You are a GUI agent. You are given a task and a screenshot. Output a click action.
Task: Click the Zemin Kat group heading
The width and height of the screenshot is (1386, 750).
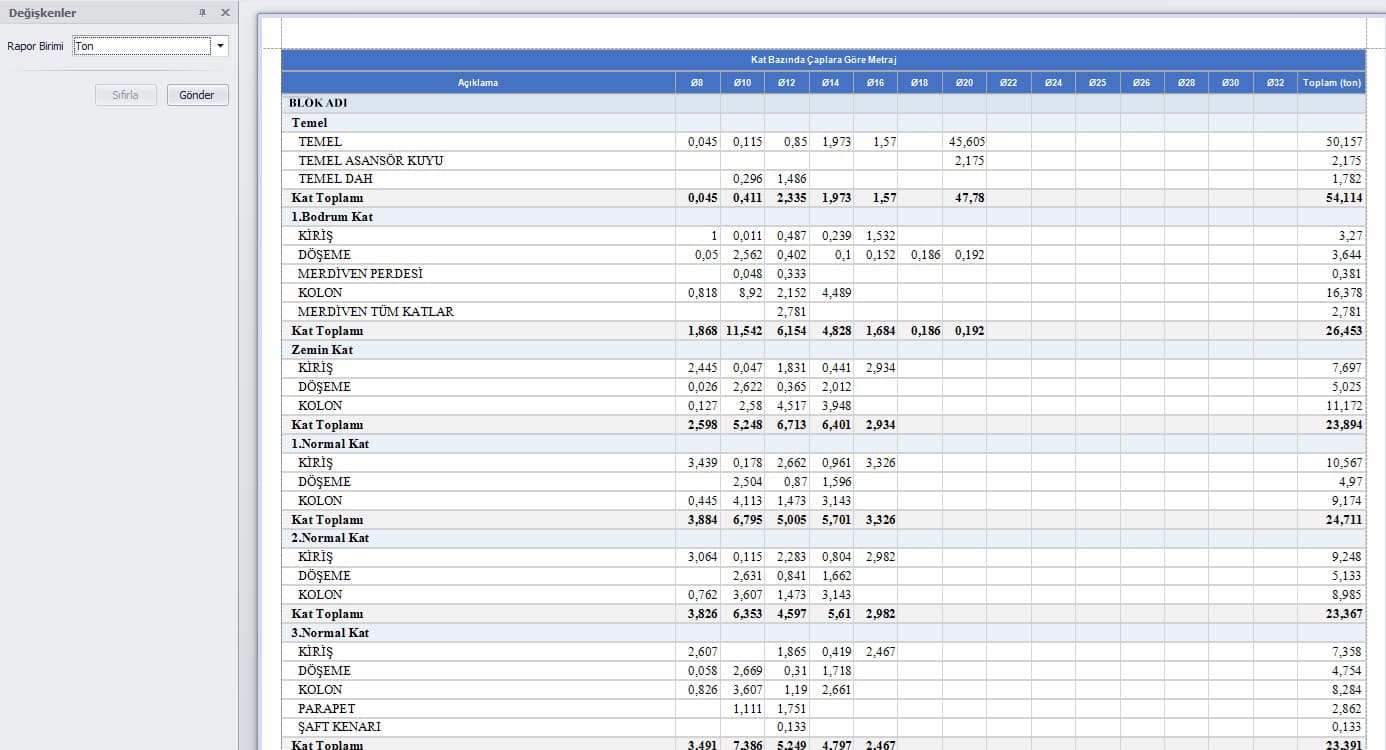pyautogui.click(x=322, y=350)
